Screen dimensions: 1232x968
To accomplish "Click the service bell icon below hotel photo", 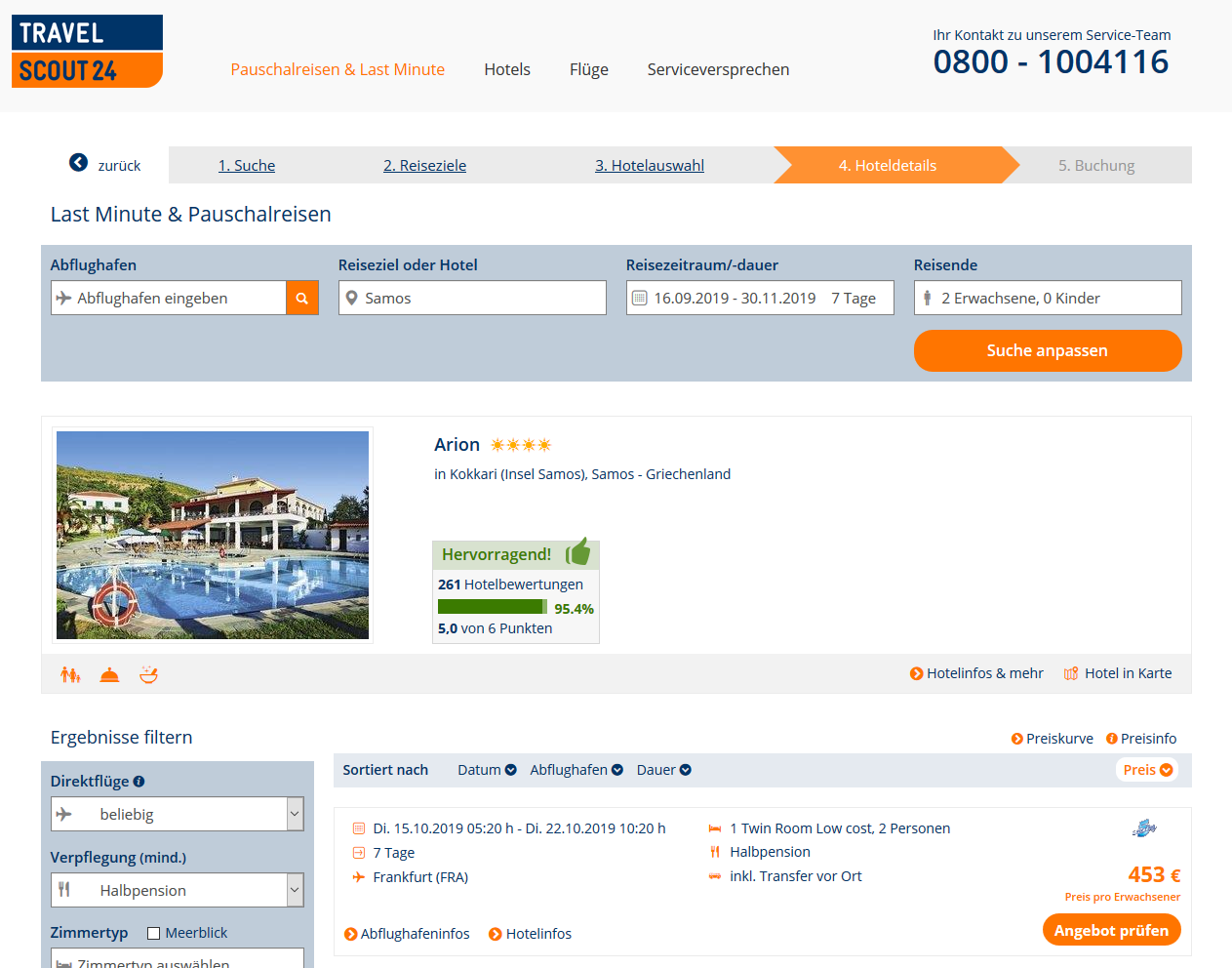I will click(x=109, y=674).
